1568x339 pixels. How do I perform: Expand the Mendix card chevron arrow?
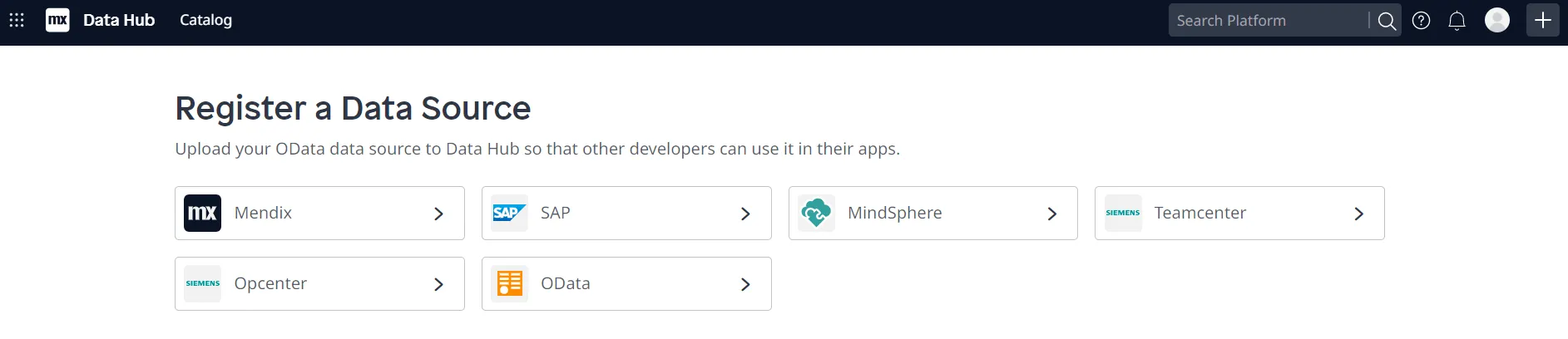(x=438, y=214)
